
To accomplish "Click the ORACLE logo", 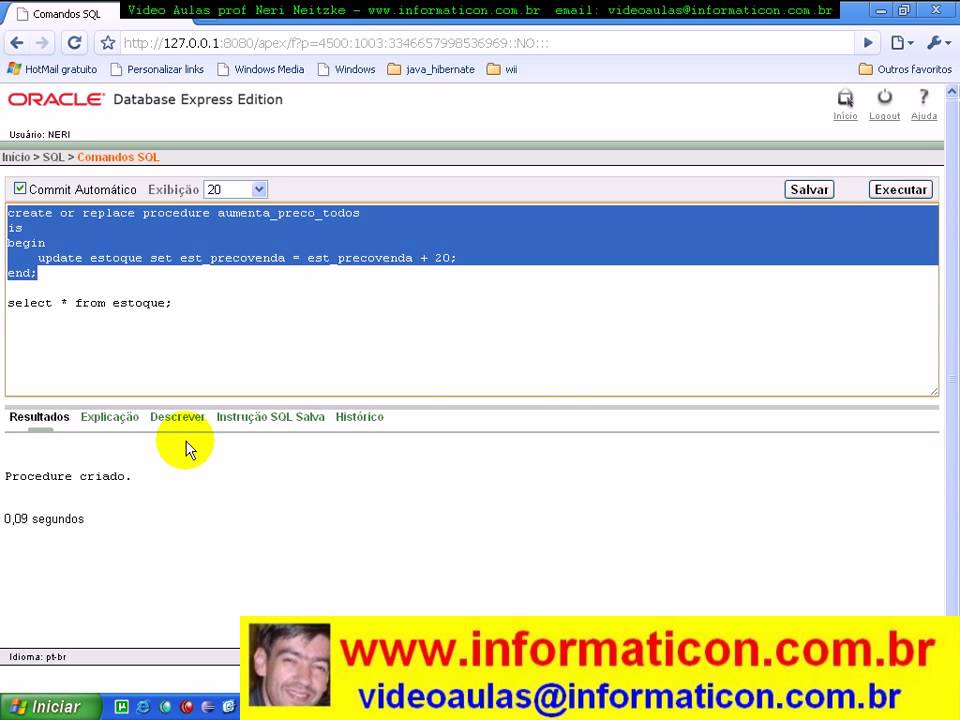I will 56,99.
